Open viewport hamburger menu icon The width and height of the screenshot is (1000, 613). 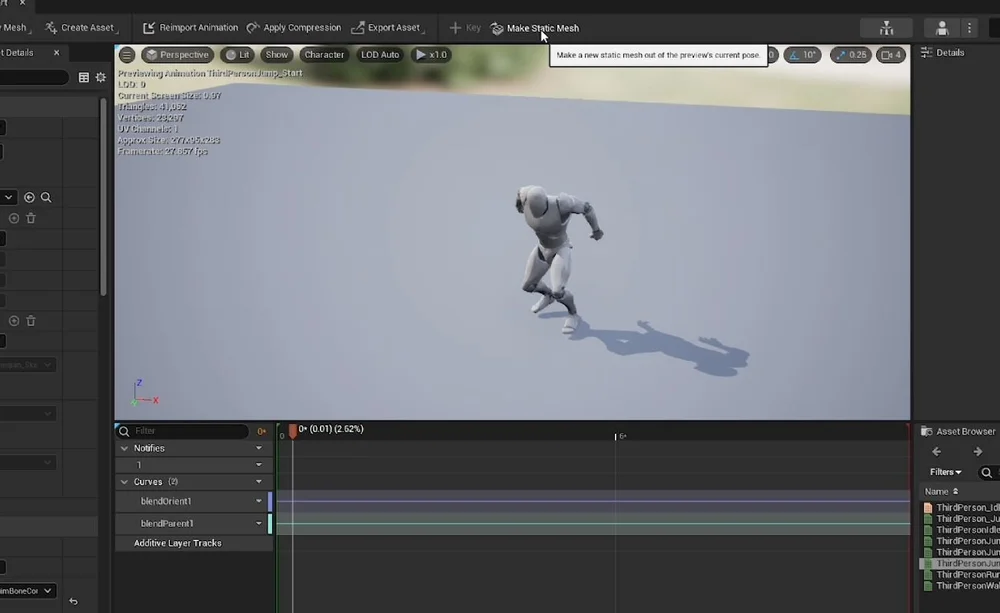tap(126, 55)
